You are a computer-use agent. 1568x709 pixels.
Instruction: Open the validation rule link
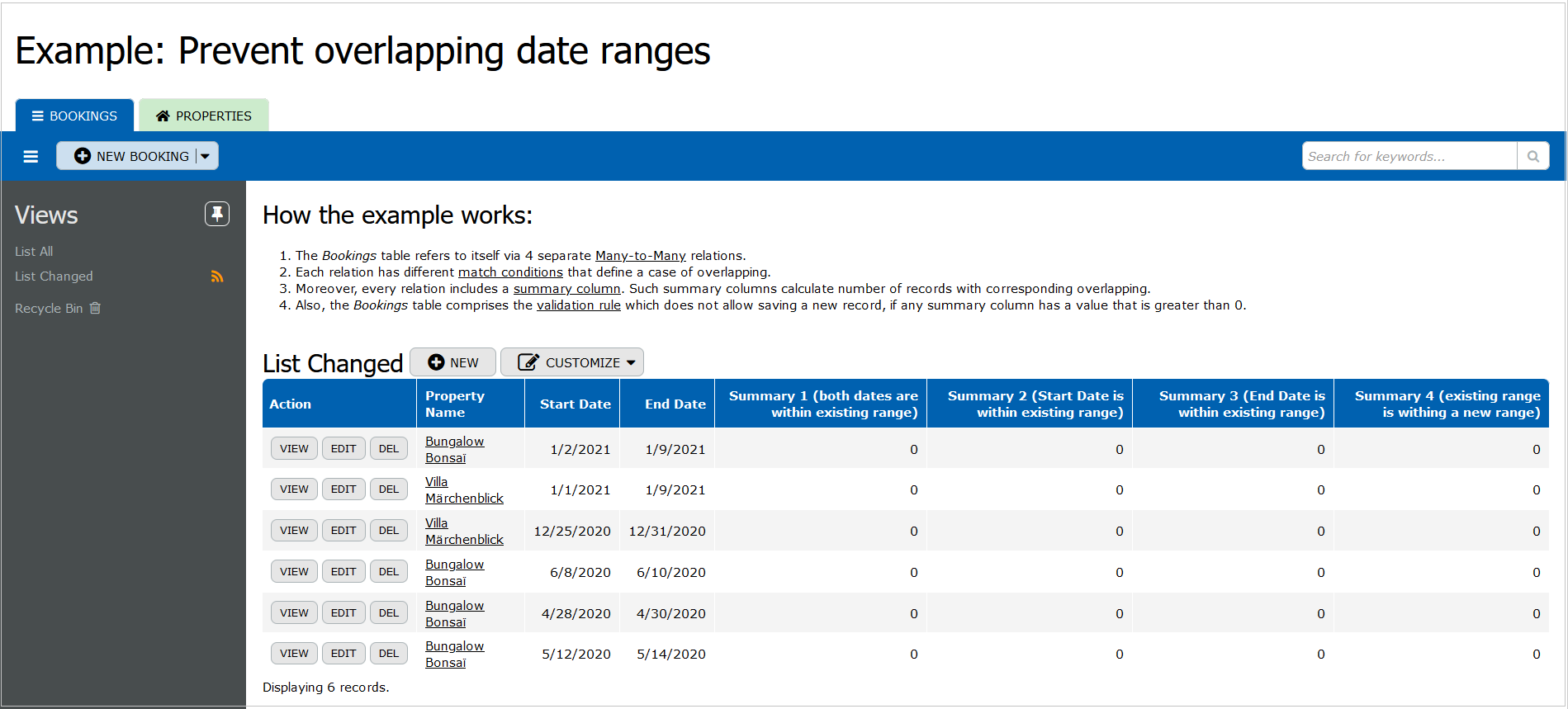(578, 305)
